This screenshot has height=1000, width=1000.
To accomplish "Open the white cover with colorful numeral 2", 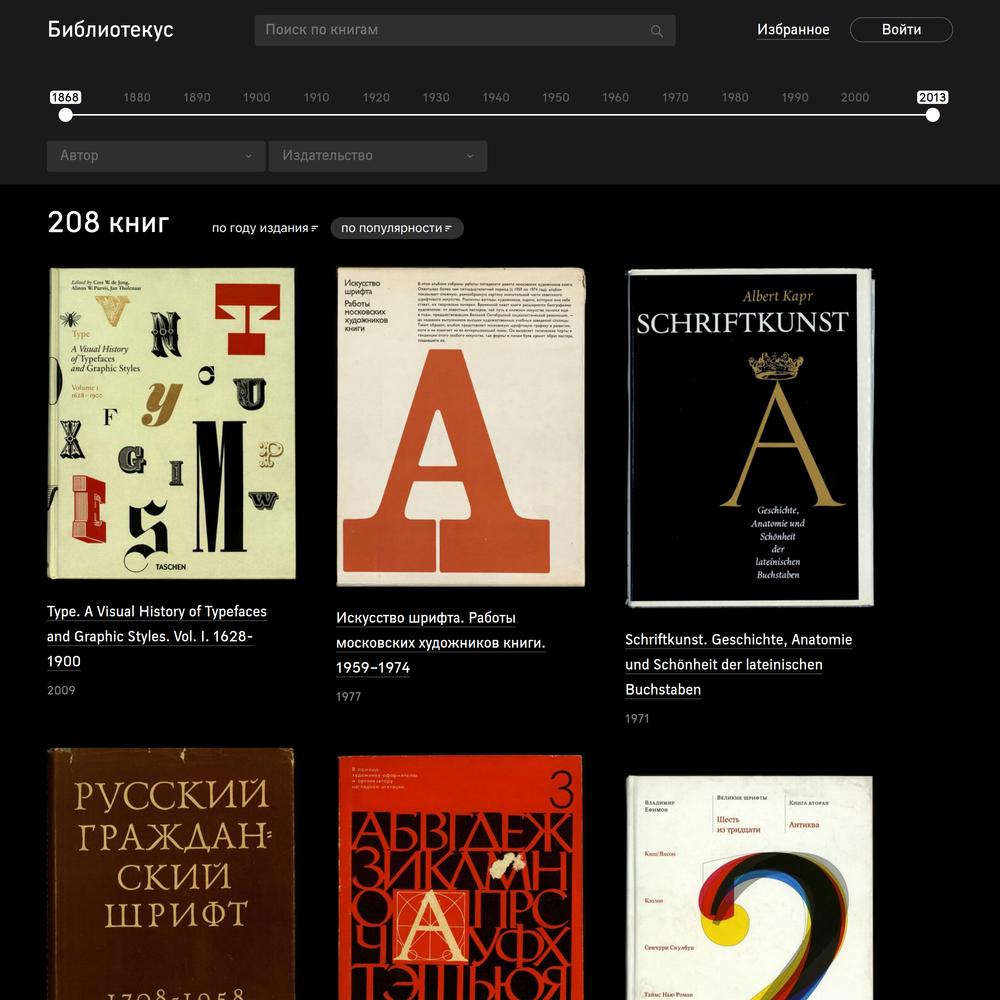I will coord(750,888).
